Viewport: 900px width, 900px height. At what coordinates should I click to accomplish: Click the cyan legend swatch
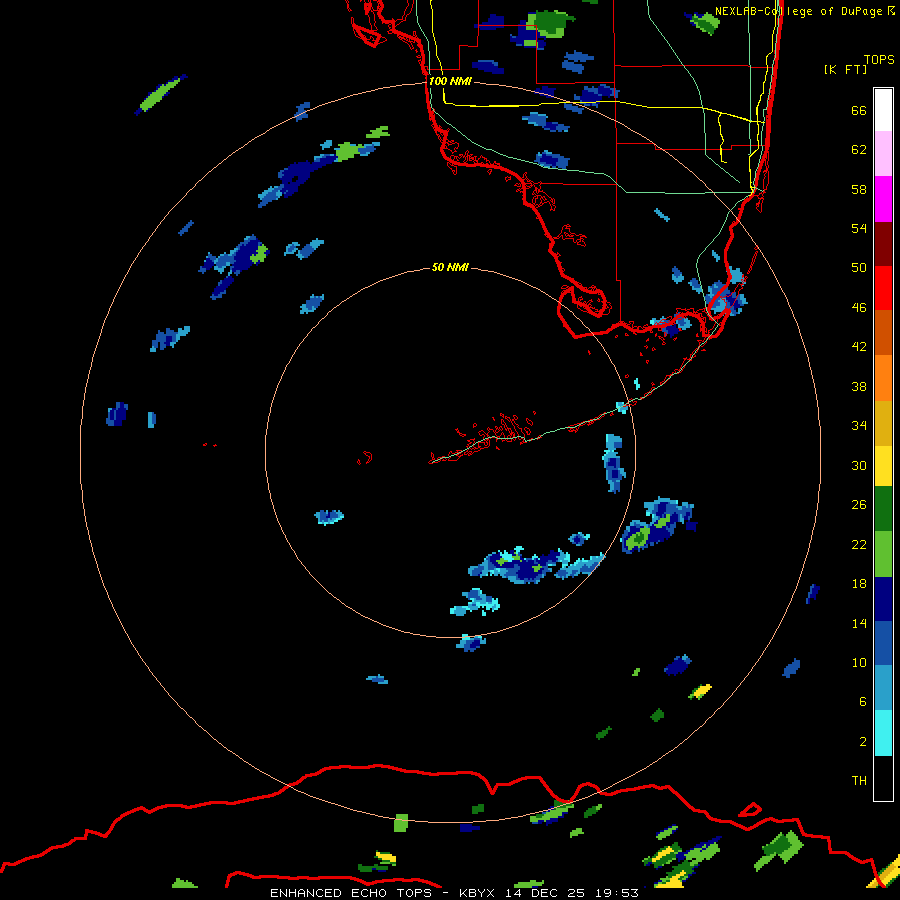coord(883,733)
